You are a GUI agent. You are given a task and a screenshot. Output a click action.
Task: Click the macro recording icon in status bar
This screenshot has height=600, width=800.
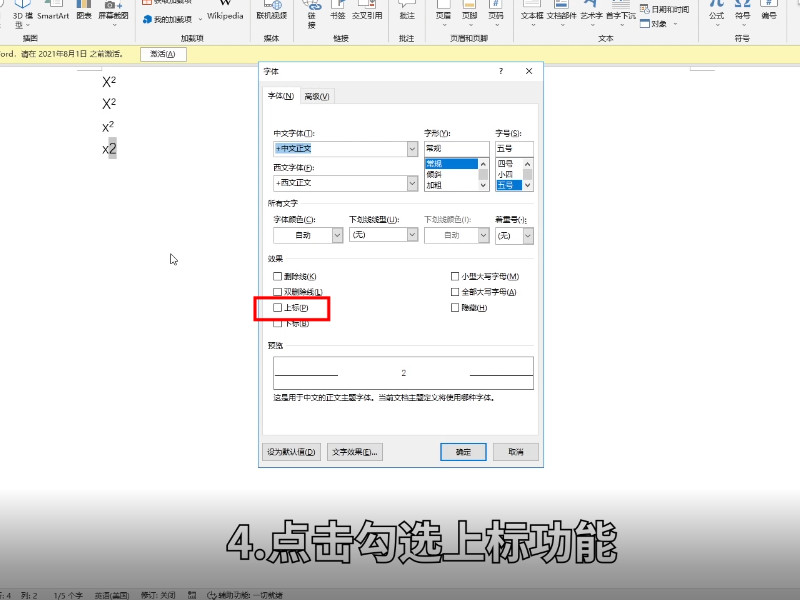[192, 595]
